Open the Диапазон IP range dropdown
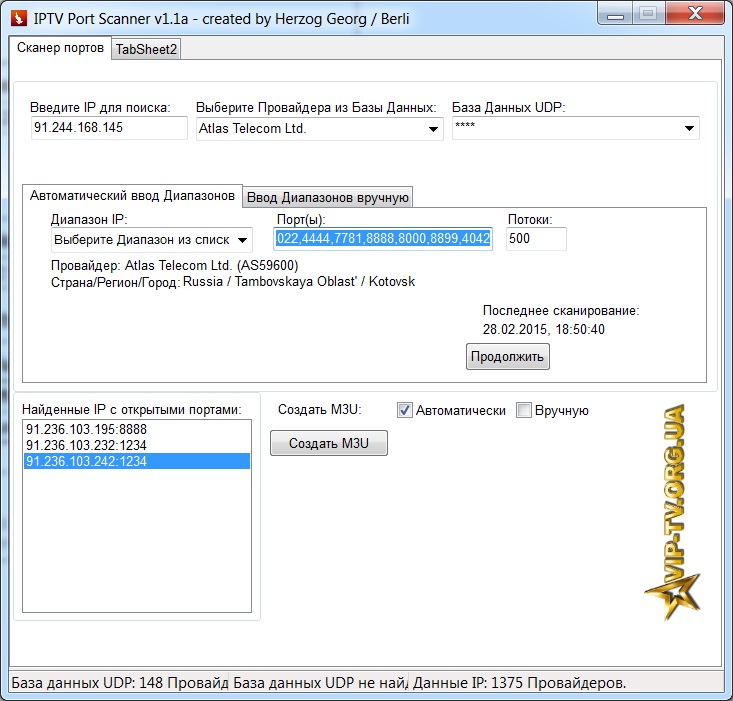 (151, 240)
